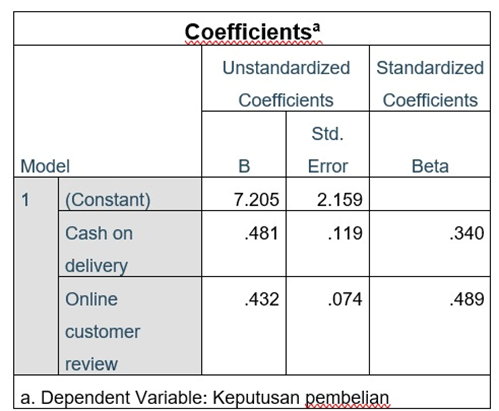499x411 pixels.
Task: Click the Beta value .340
Action: (467, 233)
